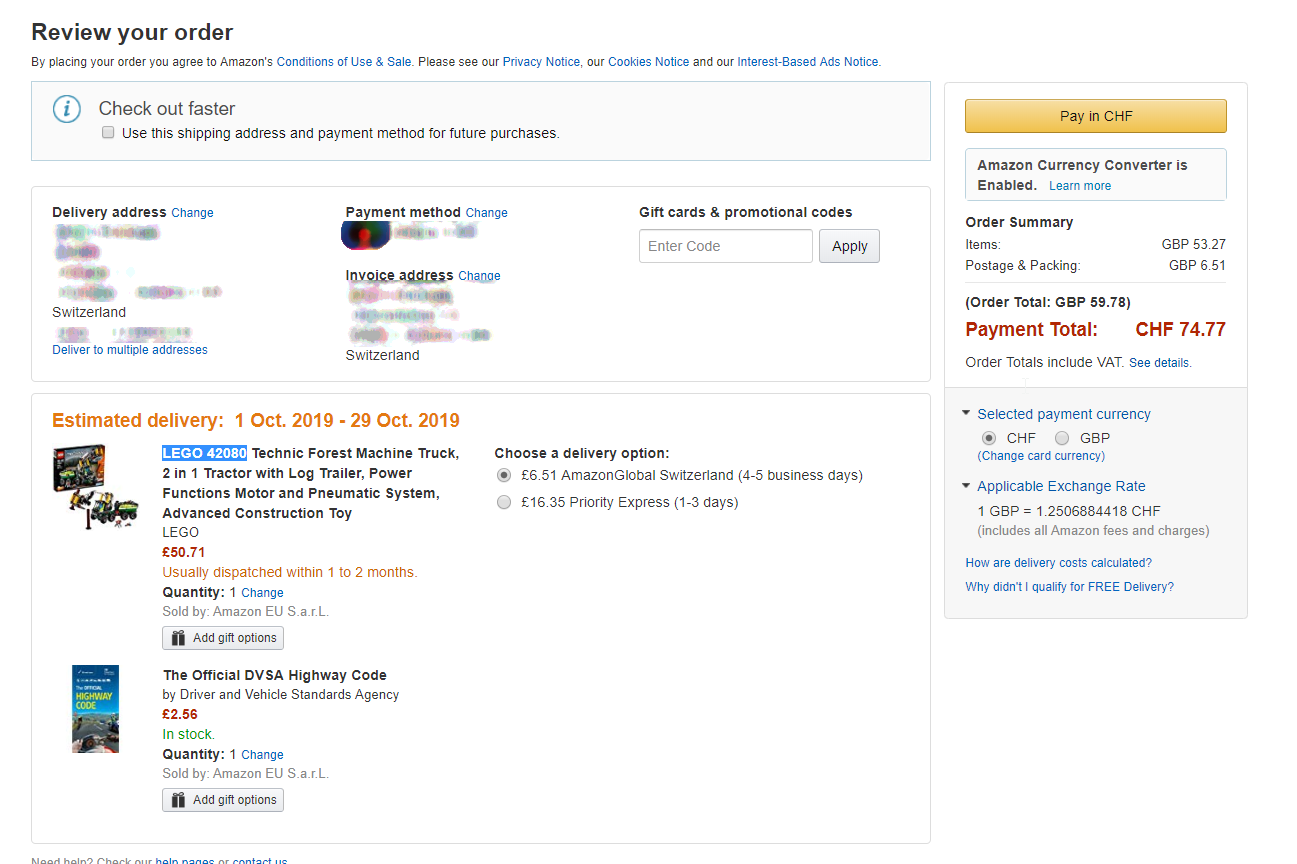1297x864 pixels.
Task: Select CHF as payment currency
Action: tap(989, 438)
